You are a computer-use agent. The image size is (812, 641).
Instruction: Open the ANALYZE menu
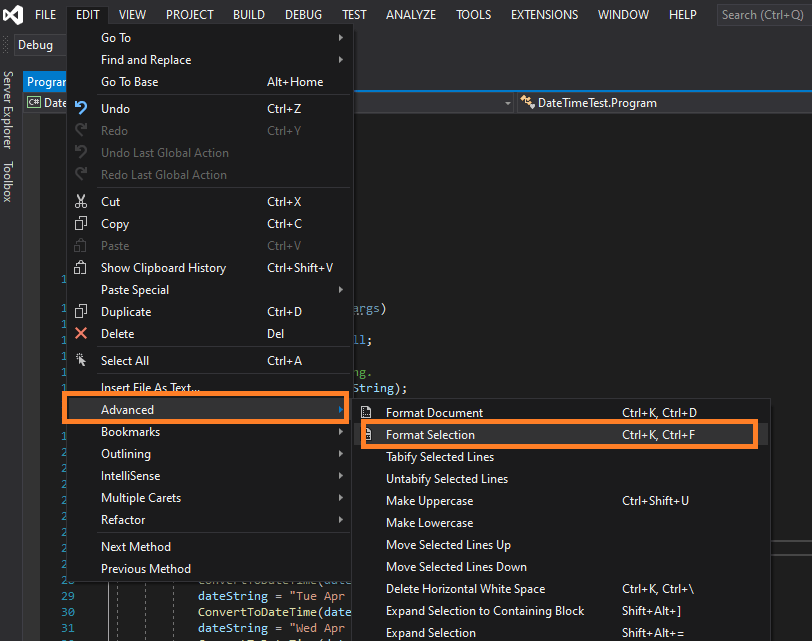[x=411, y=14]
